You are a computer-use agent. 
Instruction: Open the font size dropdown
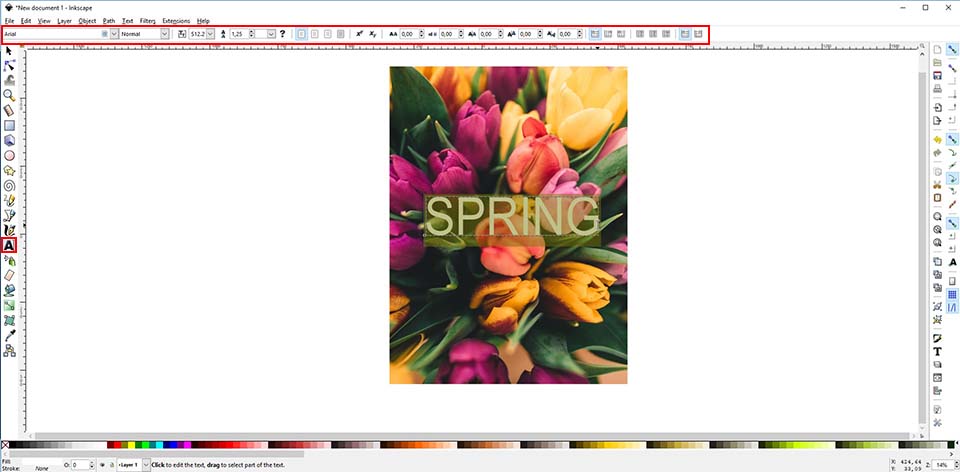(x=211, y=34)
